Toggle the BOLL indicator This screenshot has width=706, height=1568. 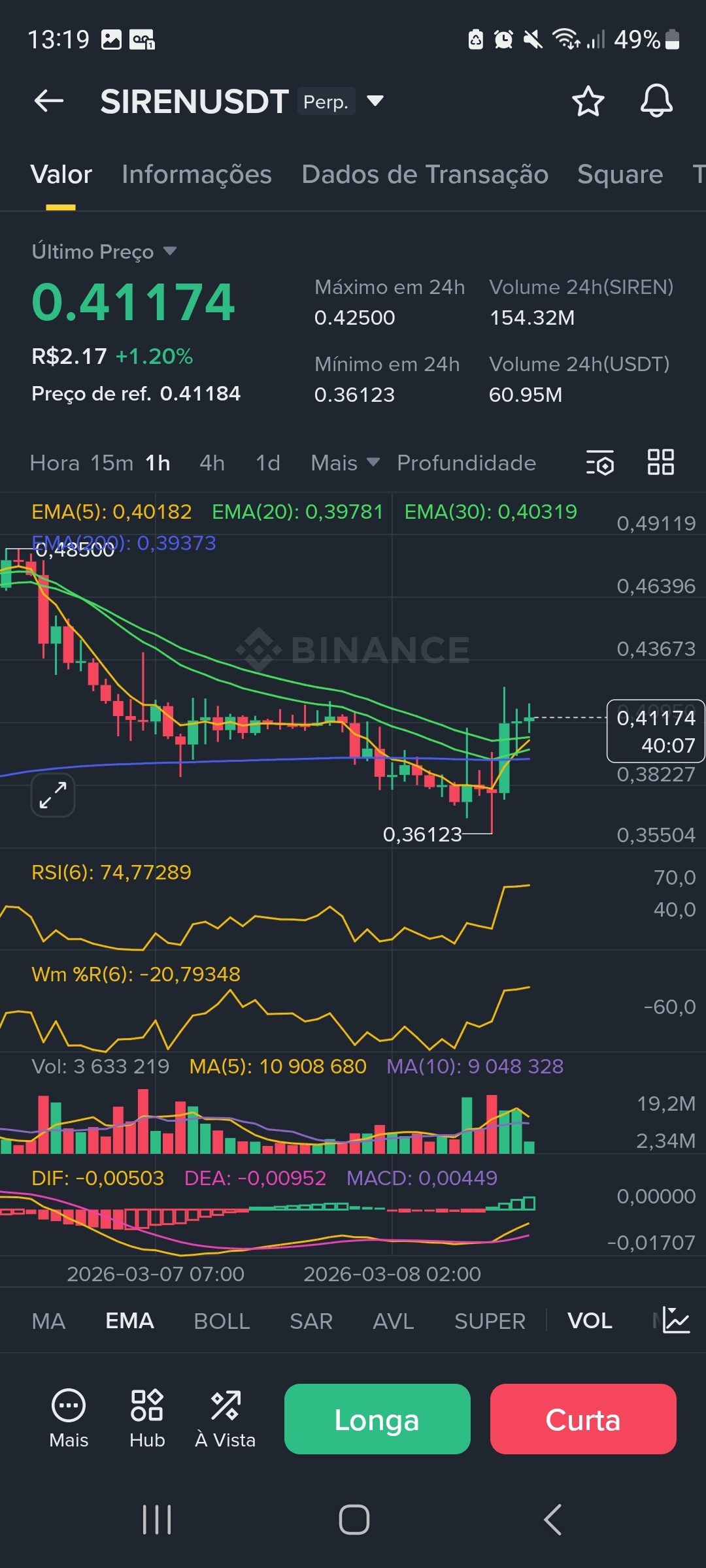[x=222, y=1321]
